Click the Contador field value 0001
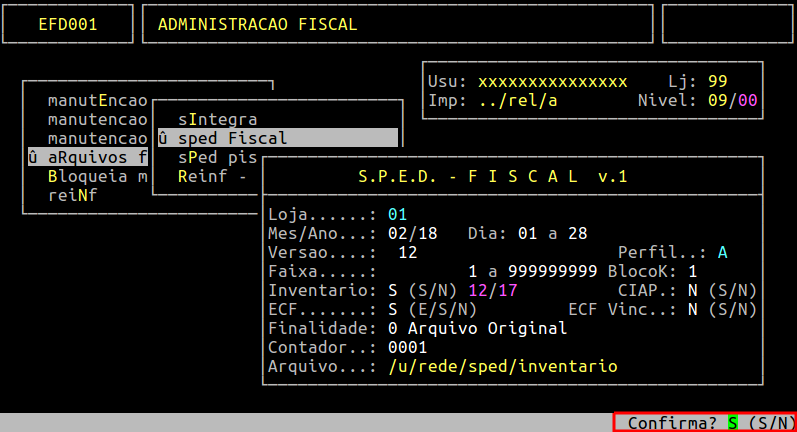The height and width of the screenshot is (432, 797). point(408,347)
